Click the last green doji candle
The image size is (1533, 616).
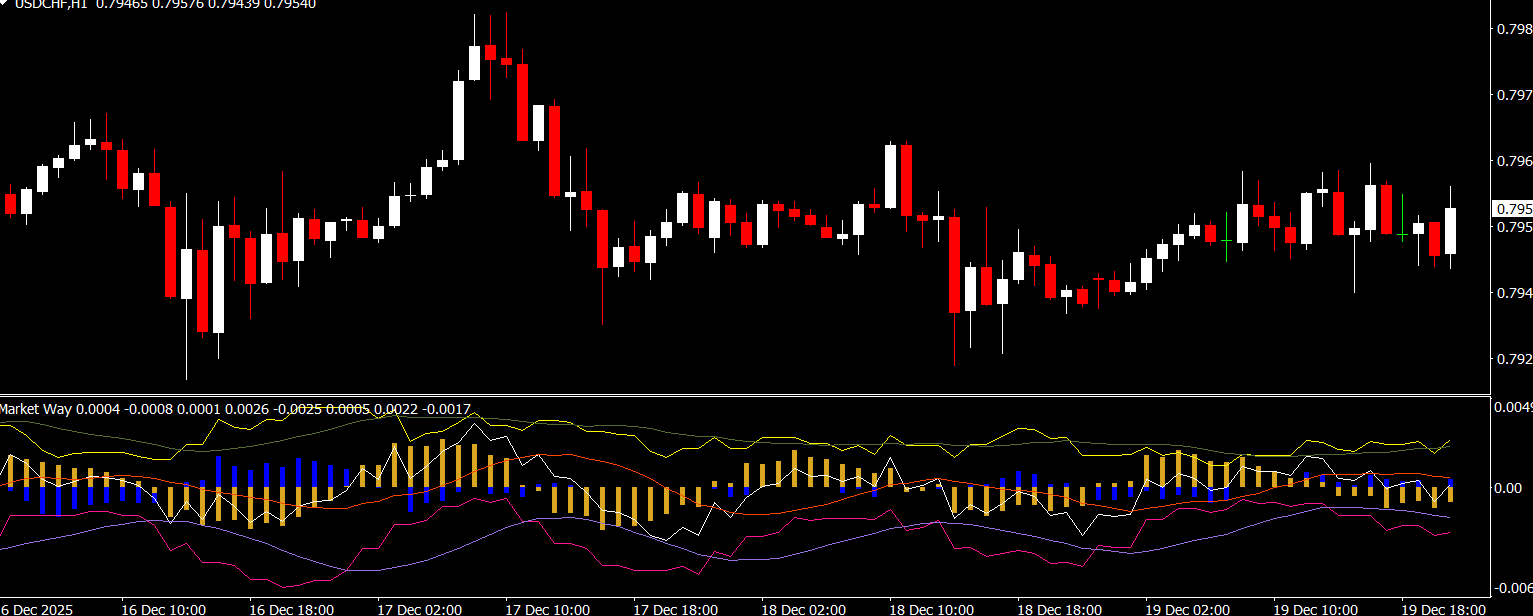pyautogui.click(x=1402, y=234)
